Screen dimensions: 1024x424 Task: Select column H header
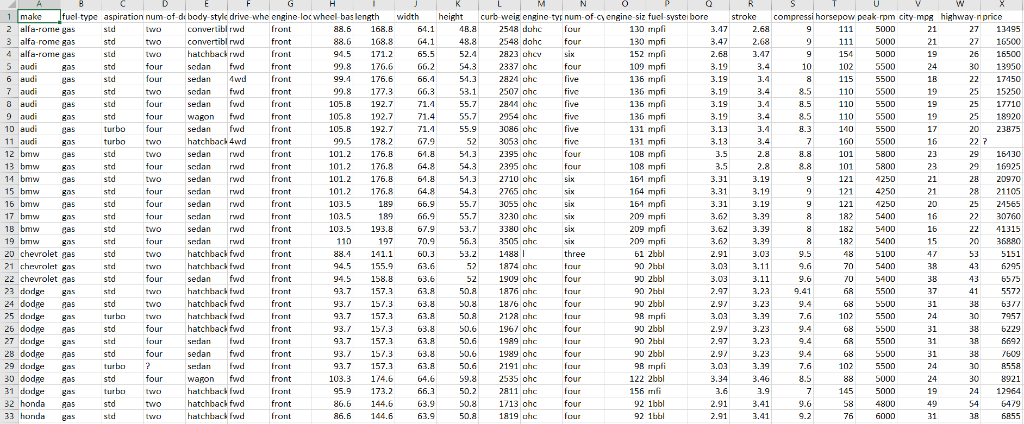pyautogui.click(x=332, y=4)
